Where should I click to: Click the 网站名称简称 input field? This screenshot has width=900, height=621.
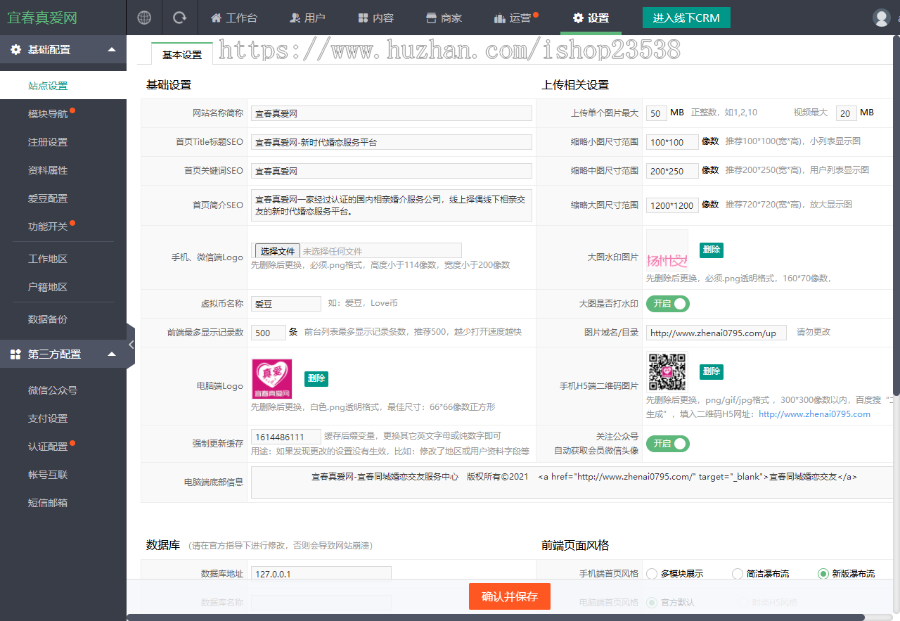[391, 114]
